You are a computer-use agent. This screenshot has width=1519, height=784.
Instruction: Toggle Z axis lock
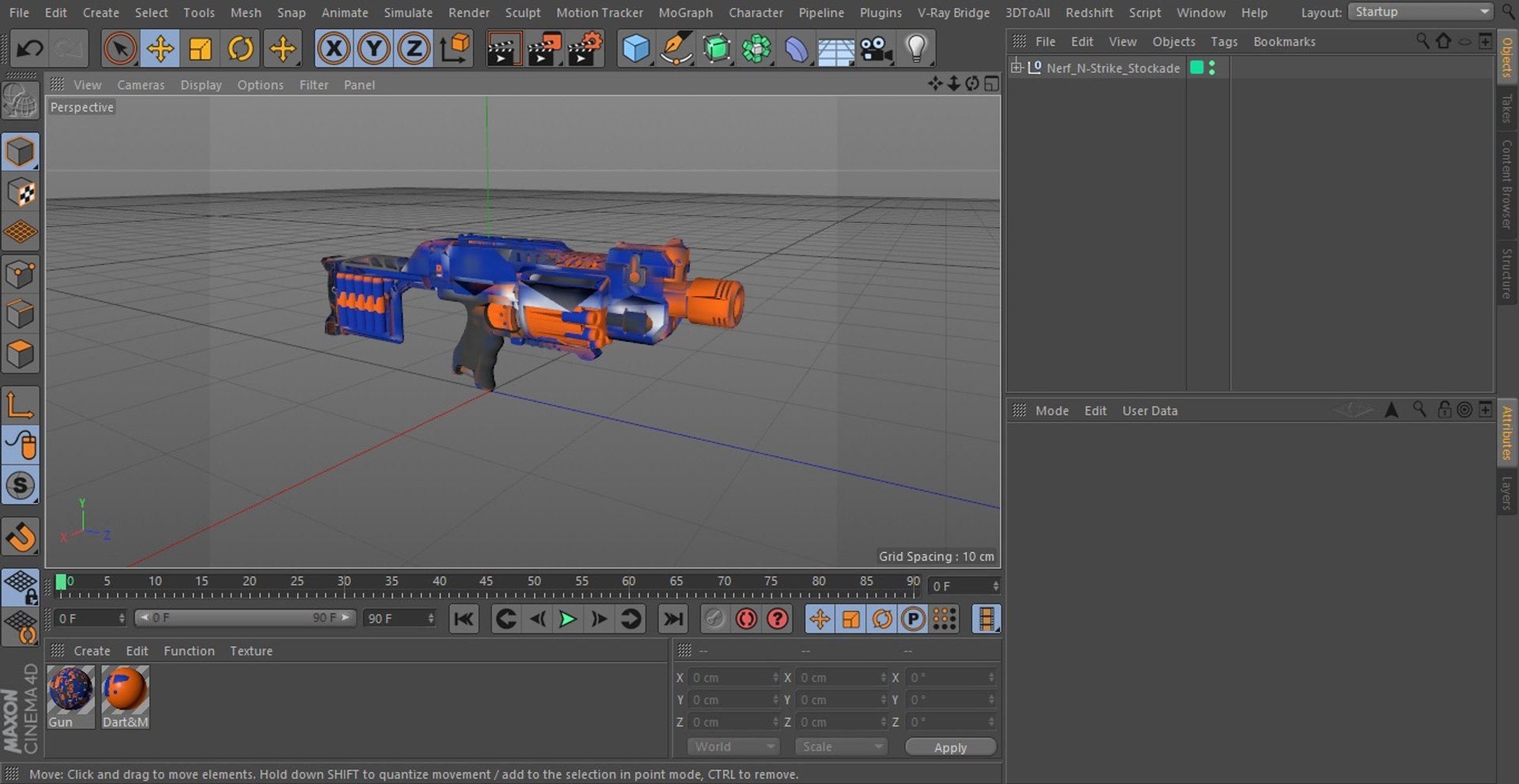pyautogui.click(x=414, y=49)
